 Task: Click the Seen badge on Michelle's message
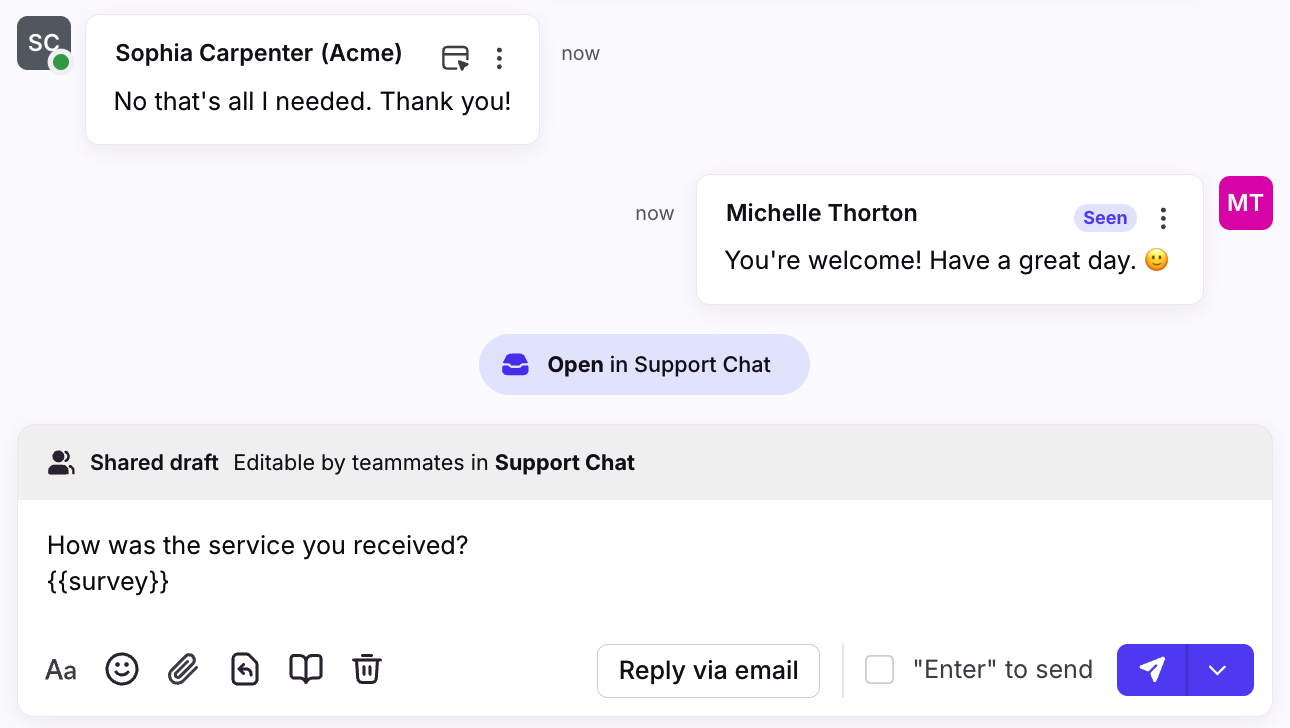[x=1105, y=218]
